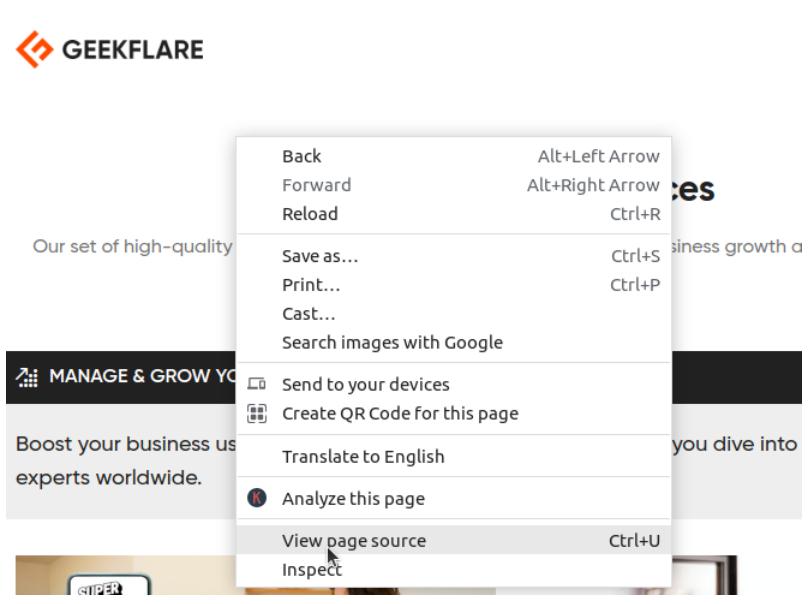Click the 'Boost your business' description text

pos(120,443)
